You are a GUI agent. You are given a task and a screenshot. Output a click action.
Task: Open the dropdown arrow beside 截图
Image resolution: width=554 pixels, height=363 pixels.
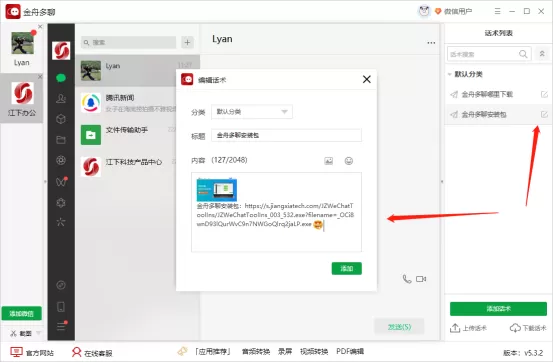pos(39,333)
